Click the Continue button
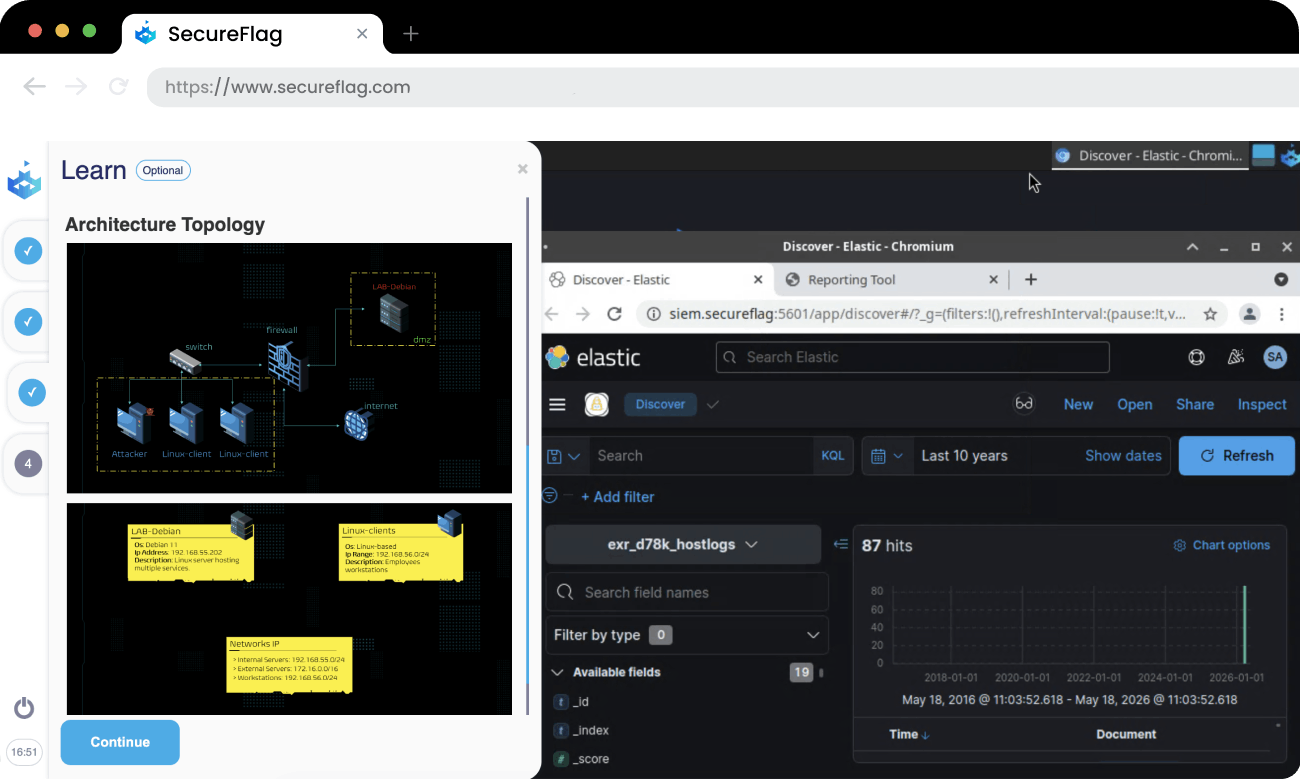The height and width of the screenshot is (779, 1300). click(x=120, y=742)
